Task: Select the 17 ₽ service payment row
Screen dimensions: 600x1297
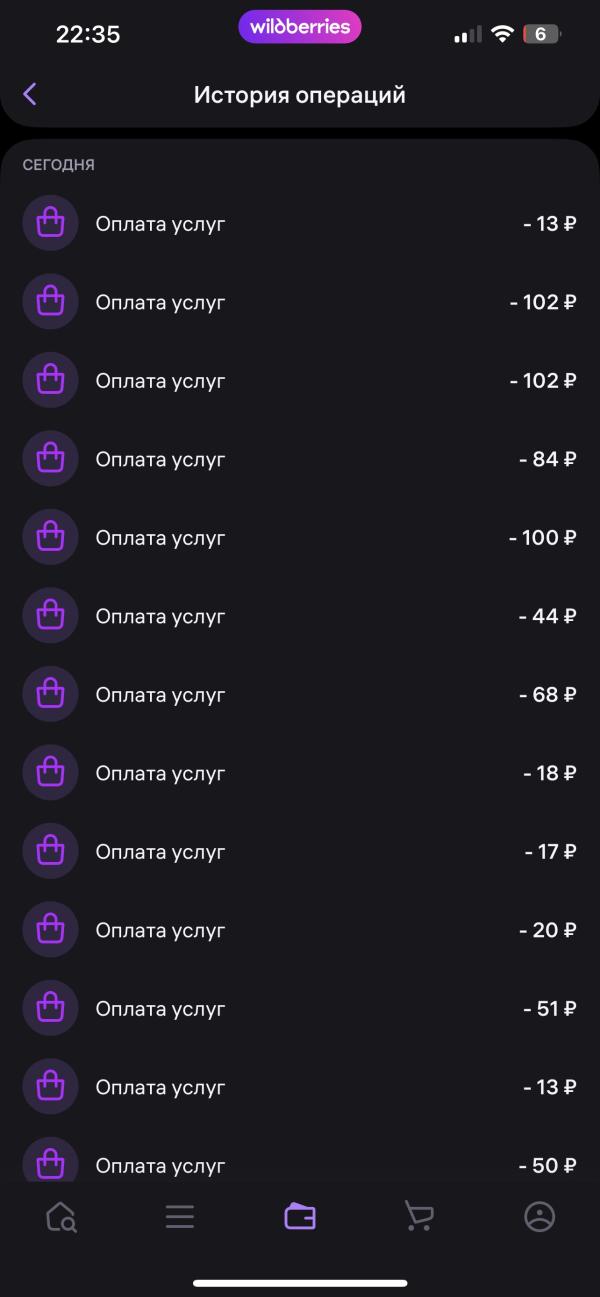Action: [x=300, y=851]
